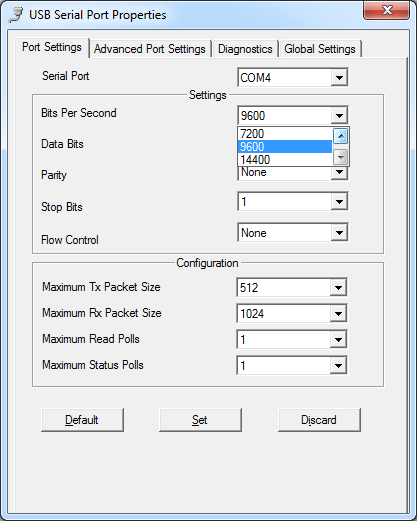Select 7200 from the baud list
The image size is (419, 523).
pyautogui.click(x=285, y=134)
